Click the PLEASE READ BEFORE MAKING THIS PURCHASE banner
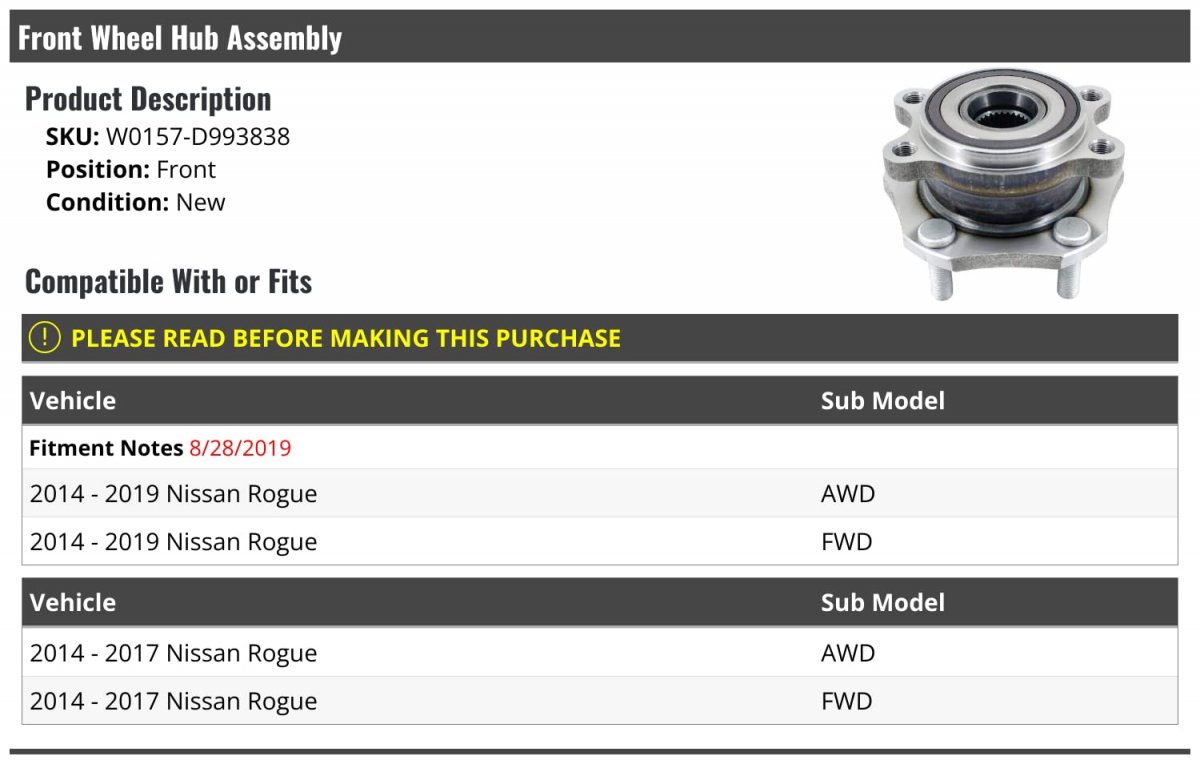1200x764 pixels. pyautogui.click(x=345, y=338)
